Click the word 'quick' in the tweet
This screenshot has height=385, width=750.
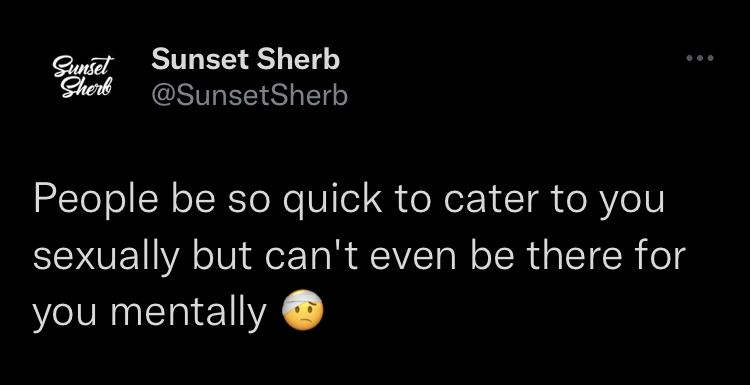point(332,200)
